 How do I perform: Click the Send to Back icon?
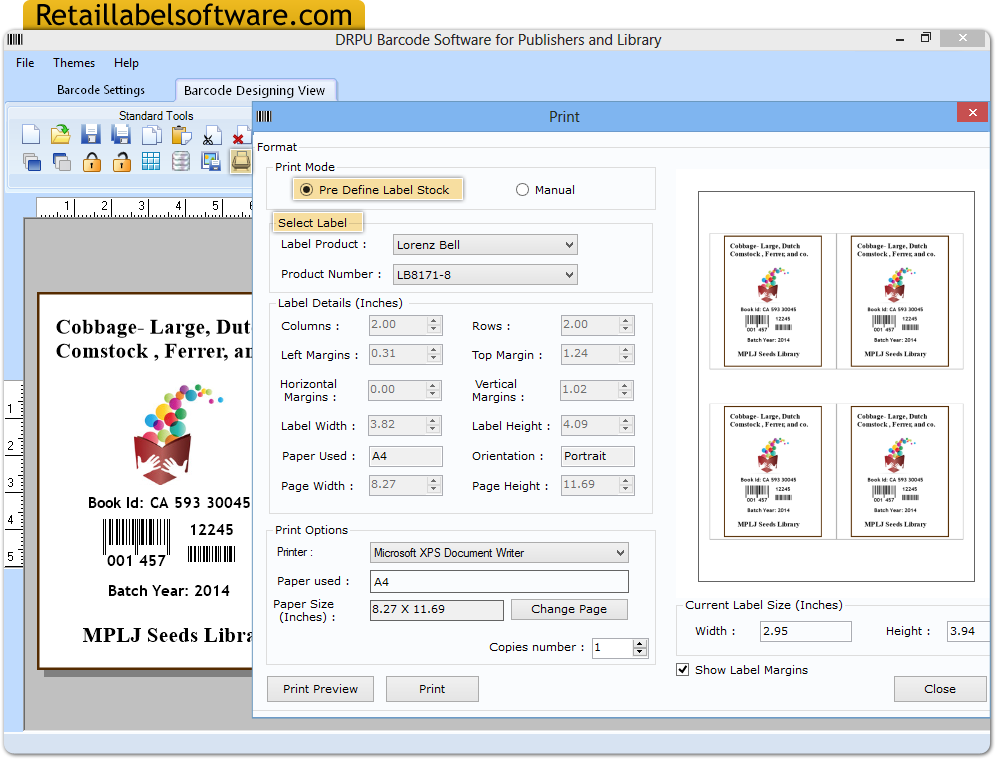pyautogui.click(x=61, y=162)
